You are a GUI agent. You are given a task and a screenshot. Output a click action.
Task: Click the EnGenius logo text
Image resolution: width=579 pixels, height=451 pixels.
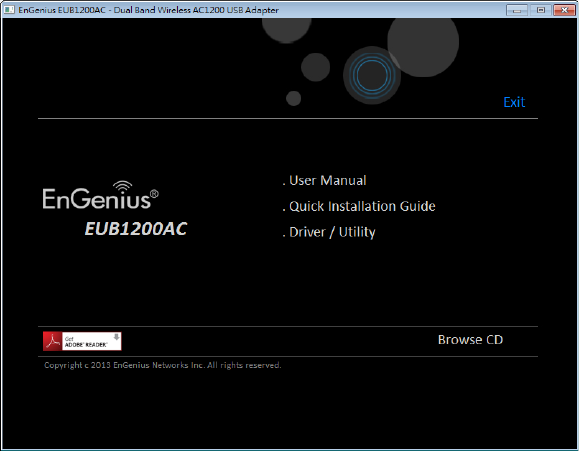click(x=97, y=198)
